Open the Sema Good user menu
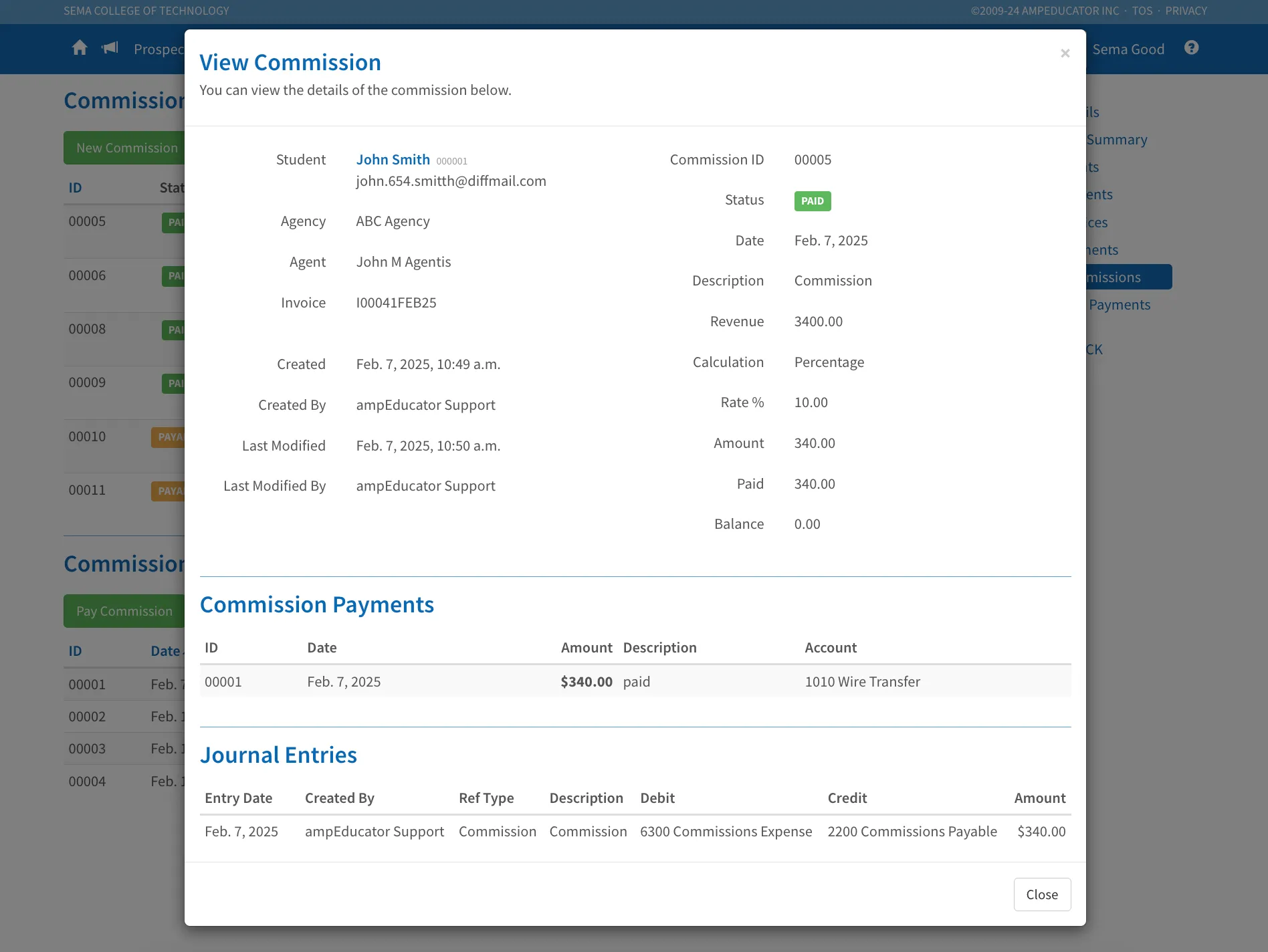This screenshot has height=952, width=1268. (1128, 49)
